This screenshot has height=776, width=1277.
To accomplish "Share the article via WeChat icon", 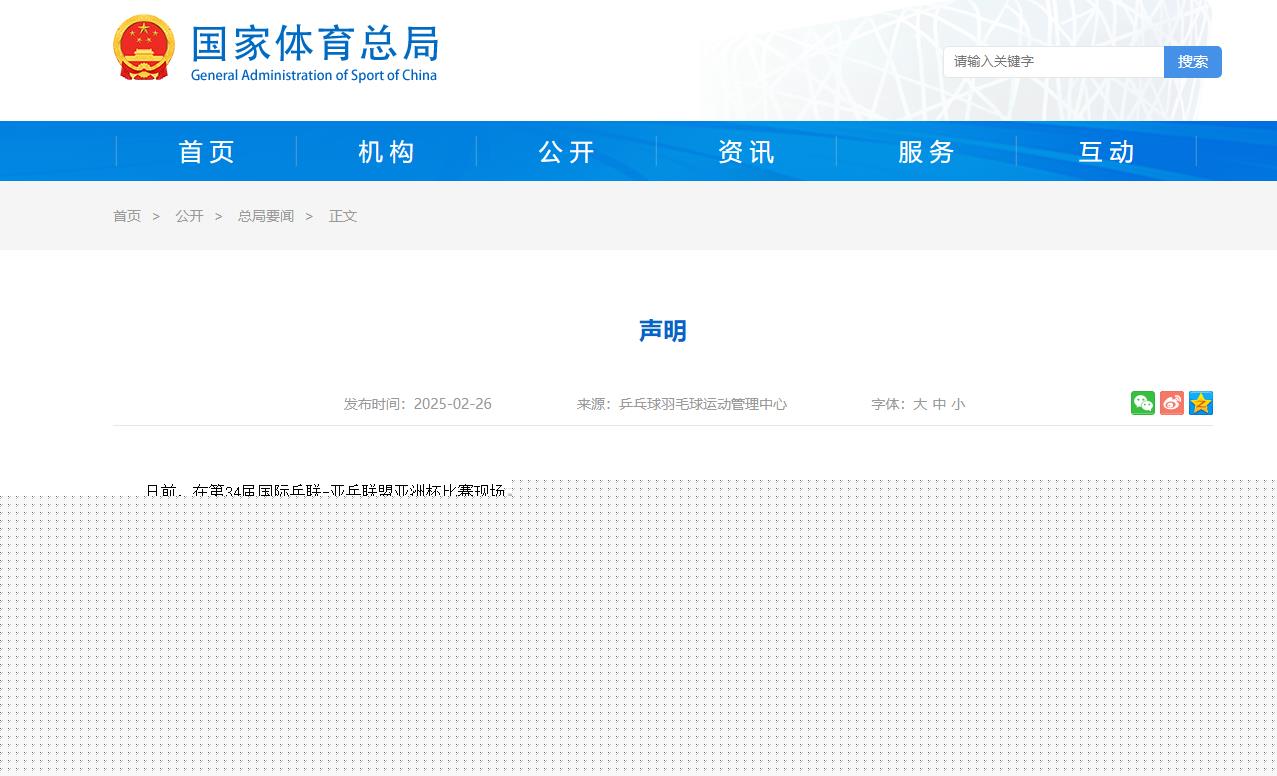I will tap(1142, 403).
